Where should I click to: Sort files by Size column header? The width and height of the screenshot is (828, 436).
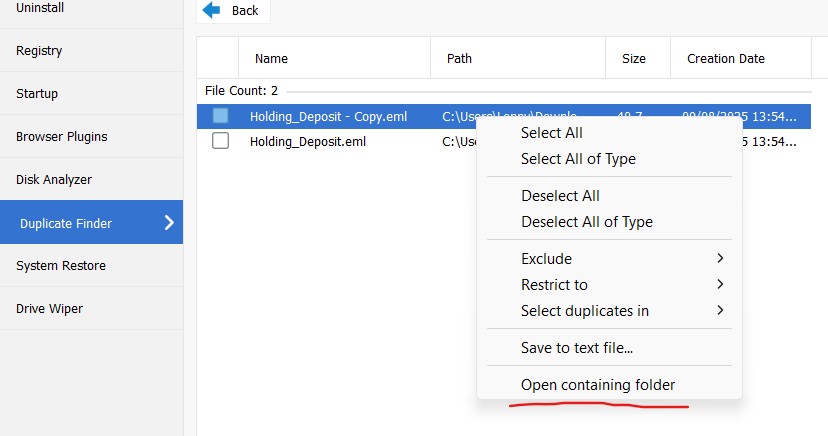[634, 59]
